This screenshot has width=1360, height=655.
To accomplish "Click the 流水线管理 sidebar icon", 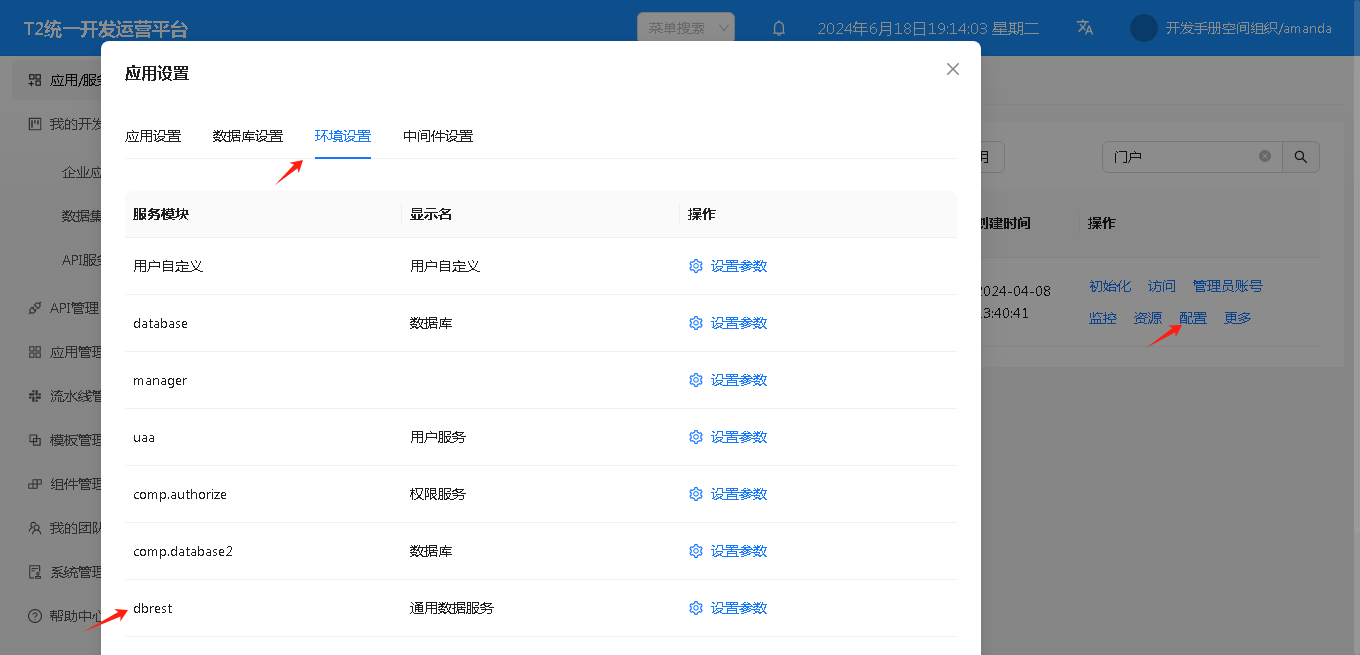I will click(35, 396).
